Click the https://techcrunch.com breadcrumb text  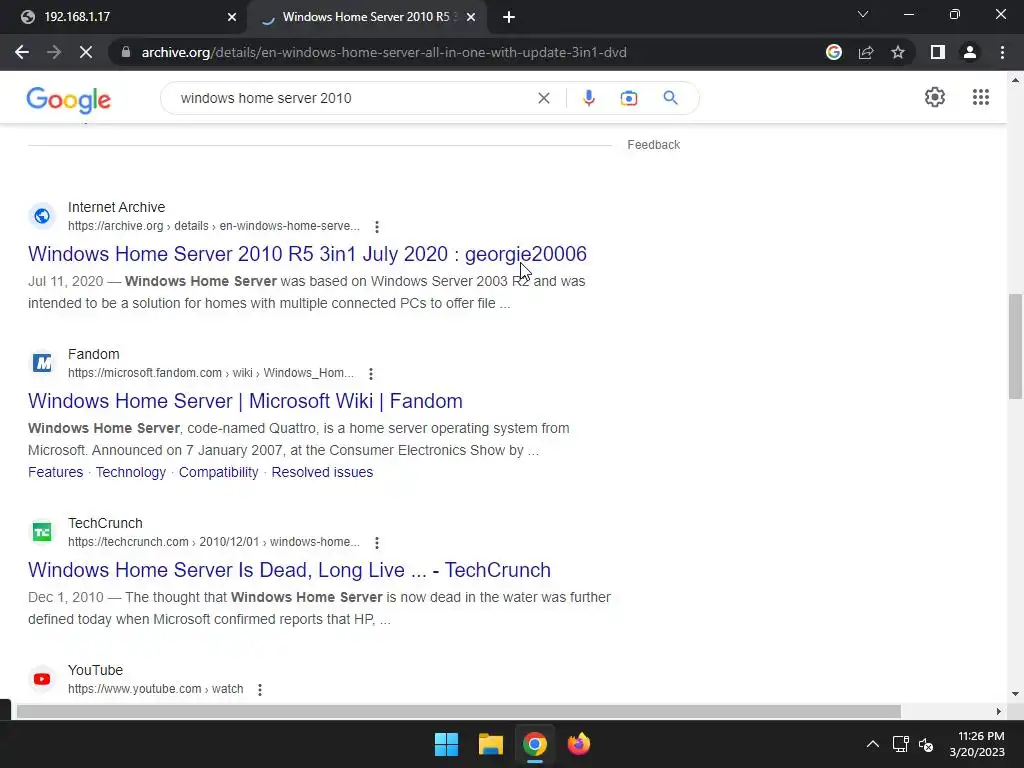[x=128, y=542]
